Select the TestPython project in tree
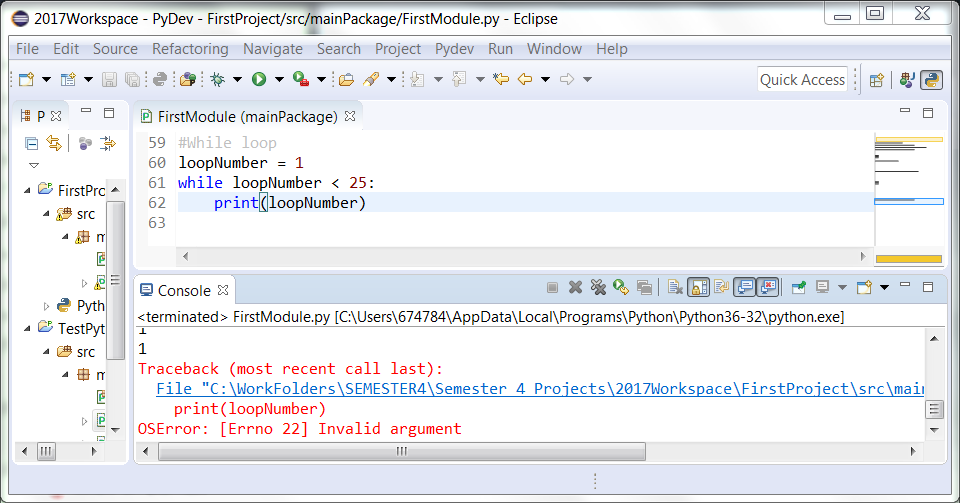960x503 pixels. [x=81, y=329]
